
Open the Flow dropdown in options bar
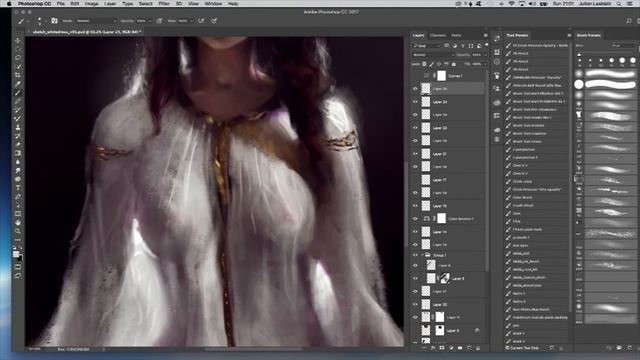pyautogui.click(x=191, y=20)
